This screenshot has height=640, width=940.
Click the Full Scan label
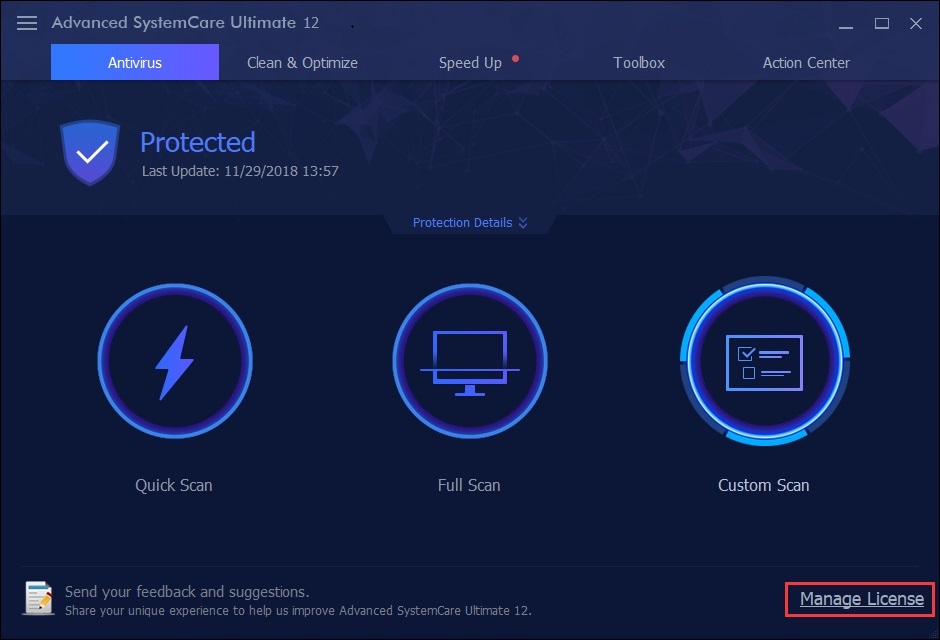coord(469,485)
